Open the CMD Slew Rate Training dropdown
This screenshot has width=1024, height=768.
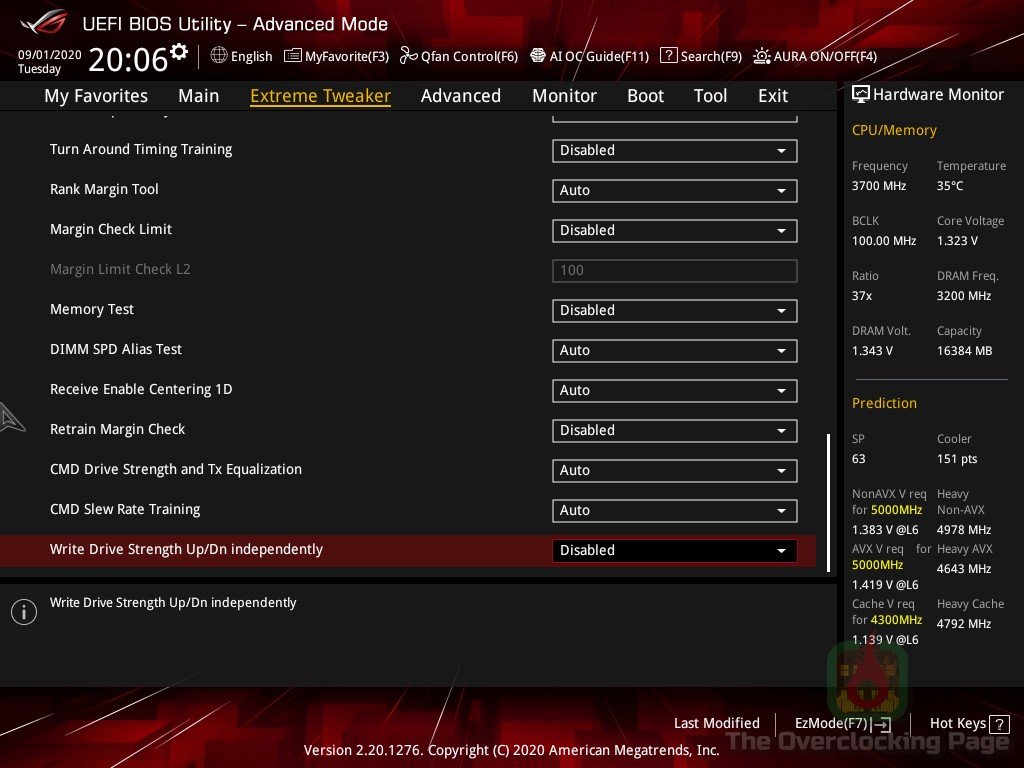tap(674, 510)
